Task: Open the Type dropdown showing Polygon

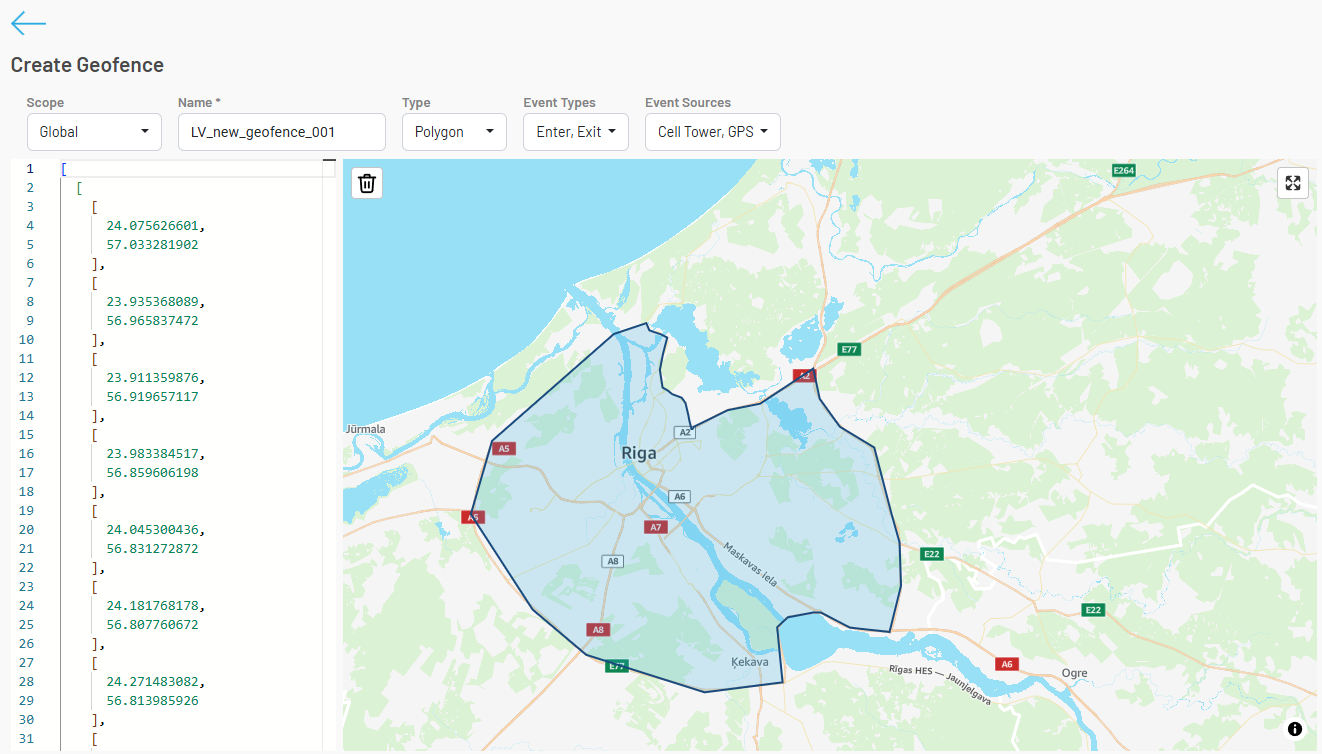Action: pyautogui.click(x=454, y=132)
